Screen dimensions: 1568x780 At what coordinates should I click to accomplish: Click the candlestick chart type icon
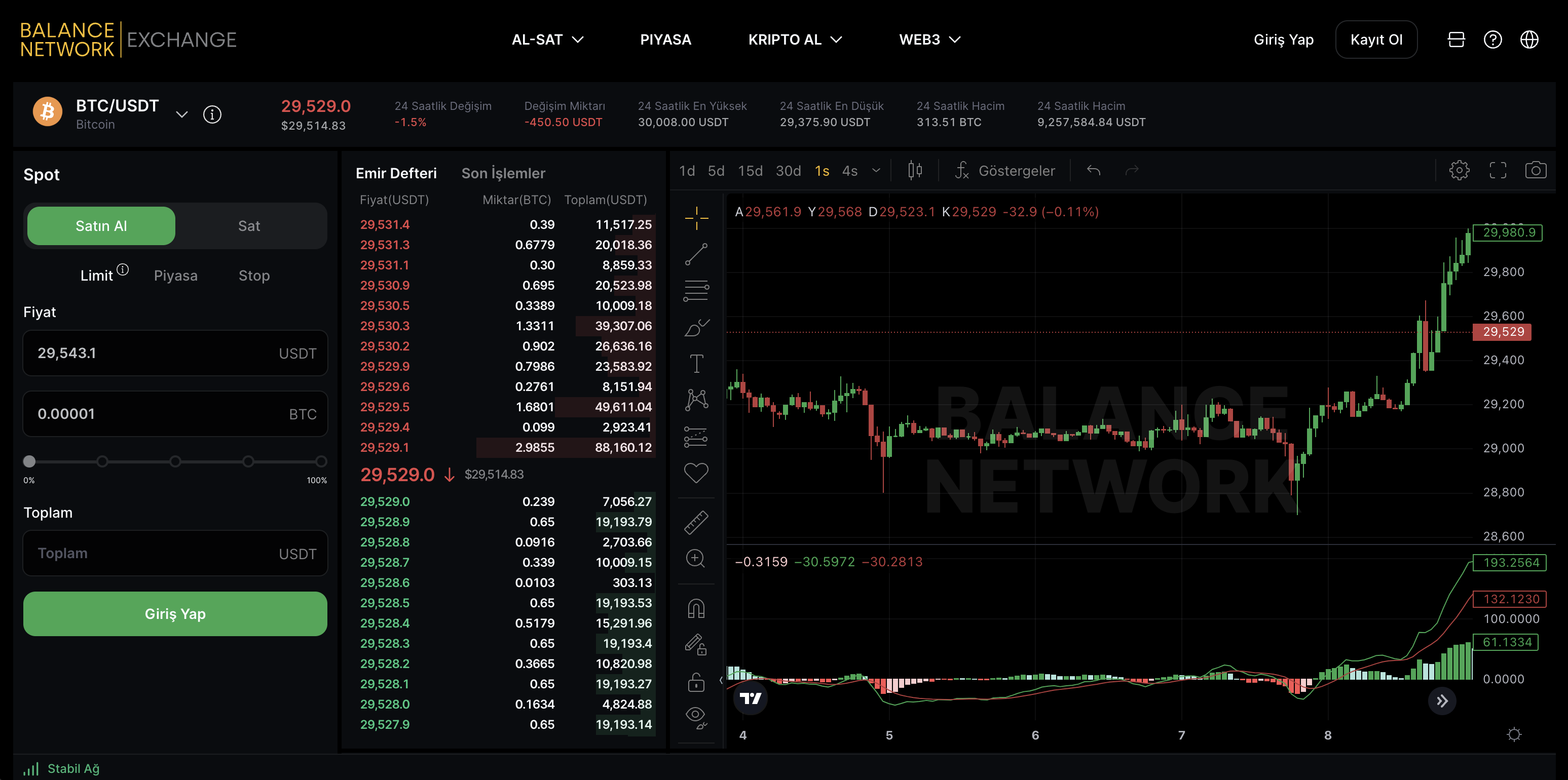pyautogui.click(x=914, y=170)
